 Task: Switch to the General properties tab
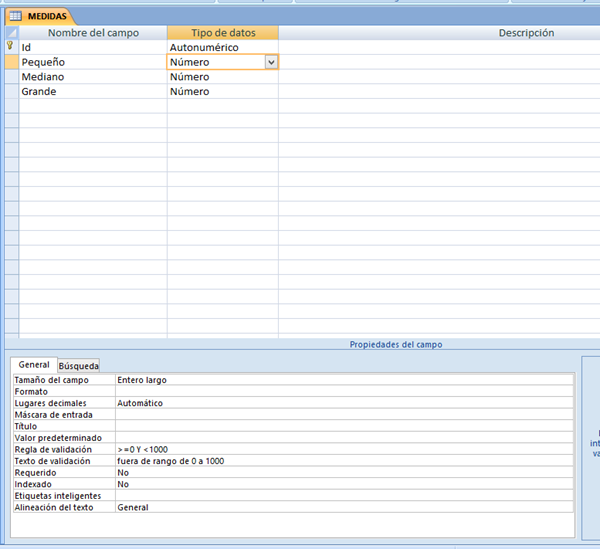(34, 365)
